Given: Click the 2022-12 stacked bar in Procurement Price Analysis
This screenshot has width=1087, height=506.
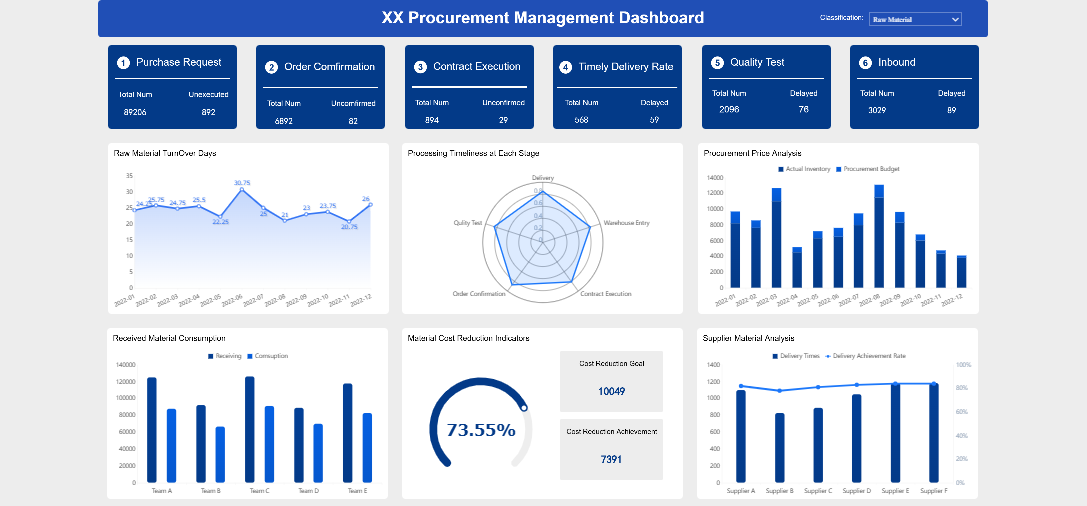Looking at the screenshot, I should tap(962, 272).
